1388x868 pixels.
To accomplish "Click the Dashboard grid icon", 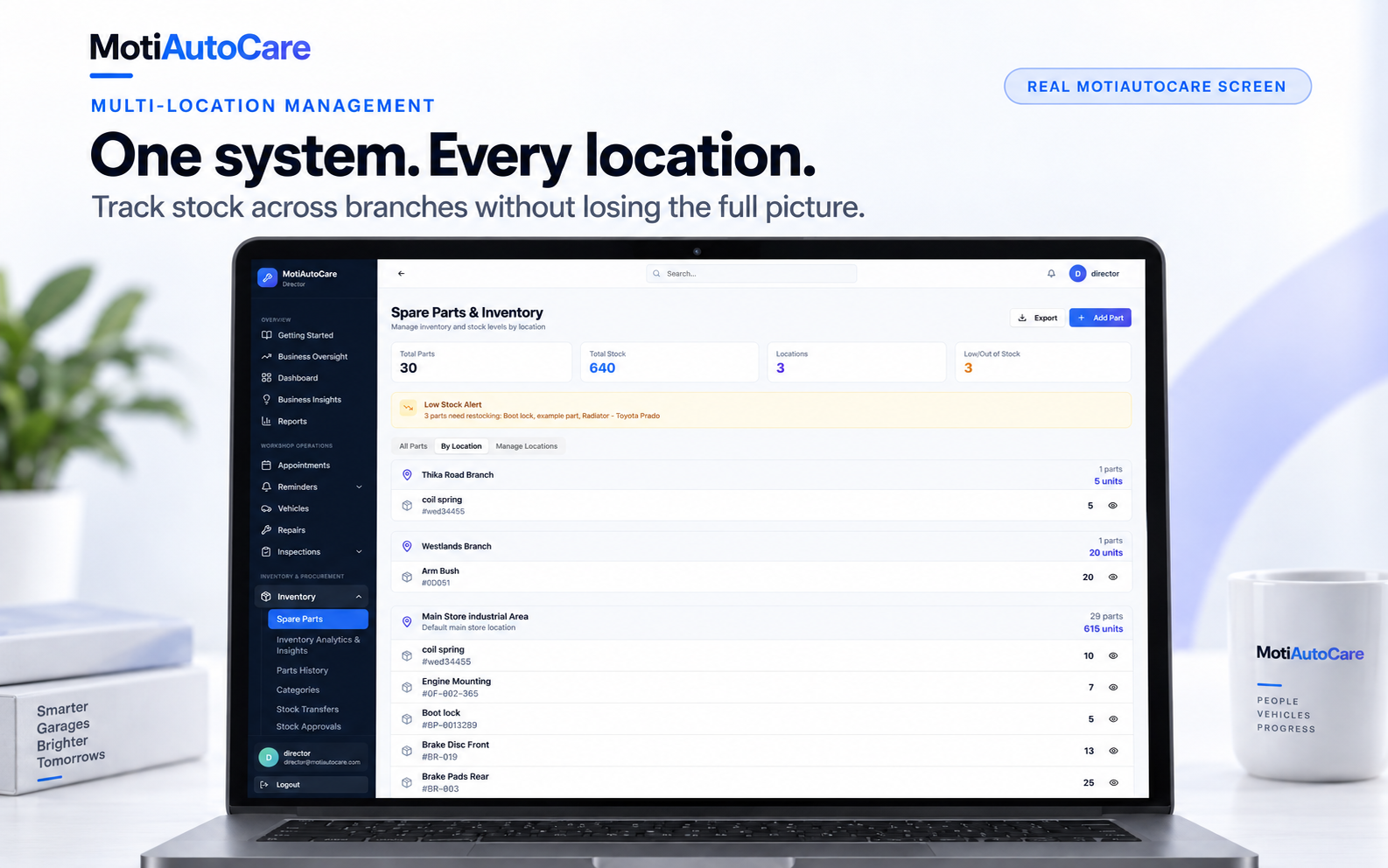I will coord(266,378).
